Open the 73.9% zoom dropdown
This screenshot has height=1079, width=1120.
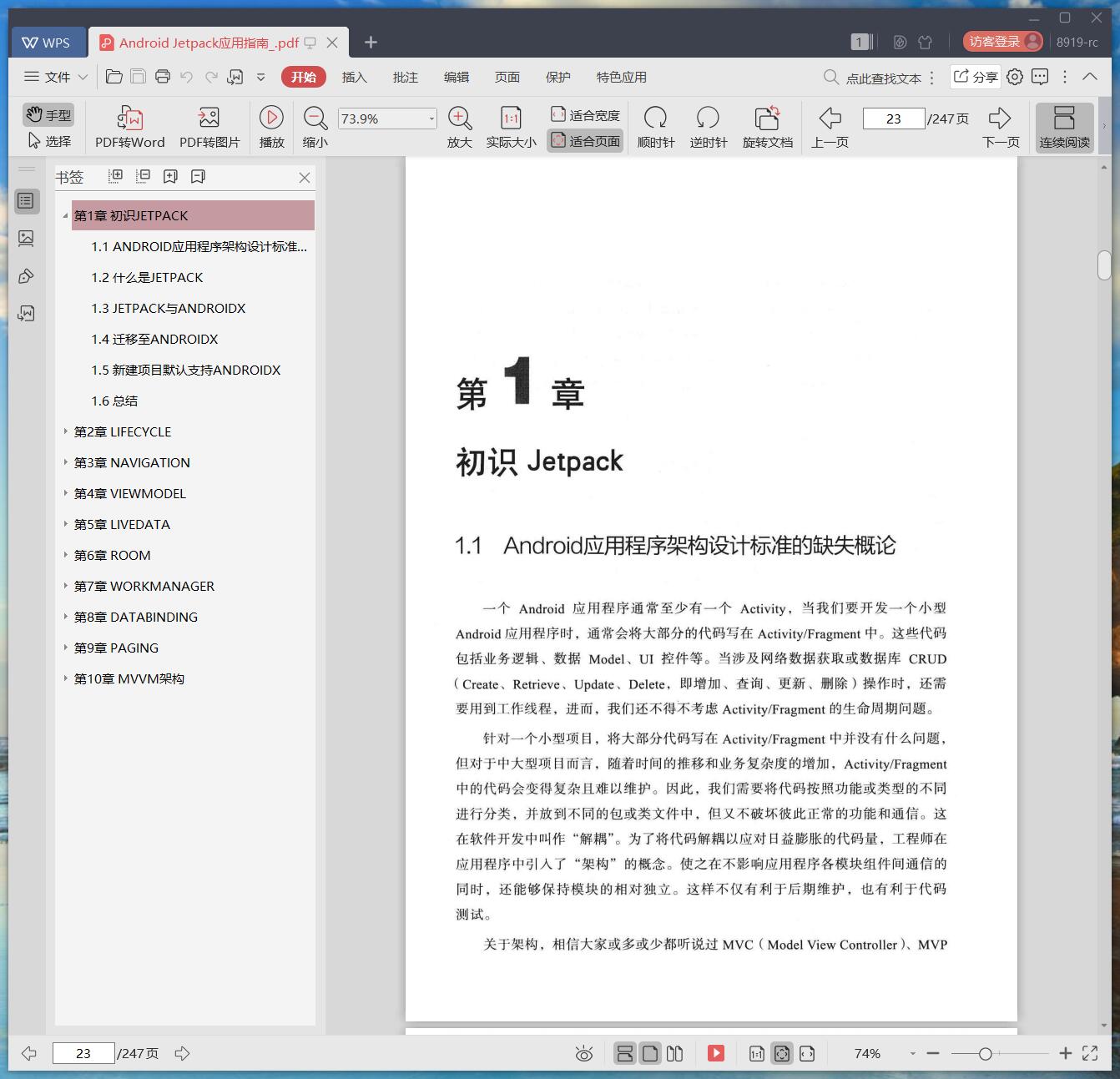point(431,118)
